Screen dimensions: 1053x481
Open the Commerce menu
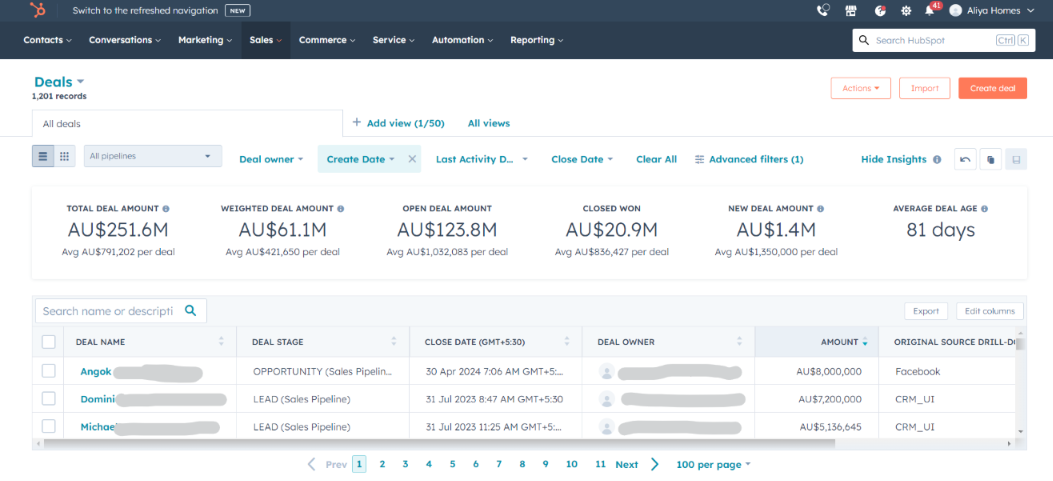click(327, 40)
